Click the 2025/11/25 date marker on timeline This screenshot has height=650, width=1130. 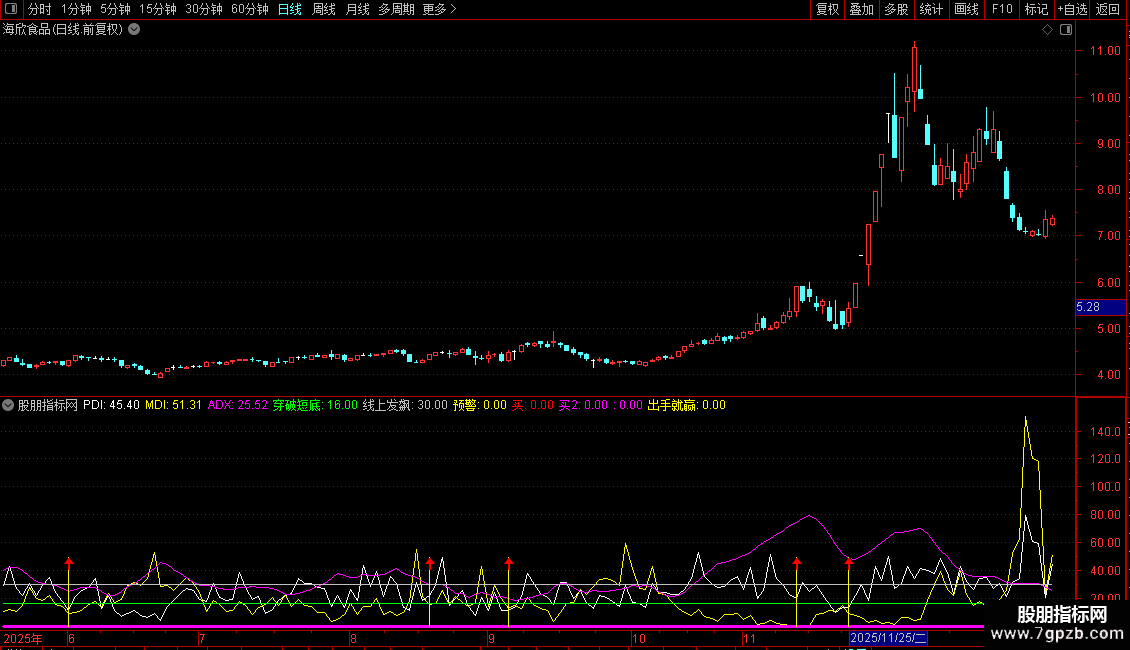[889, 638]
